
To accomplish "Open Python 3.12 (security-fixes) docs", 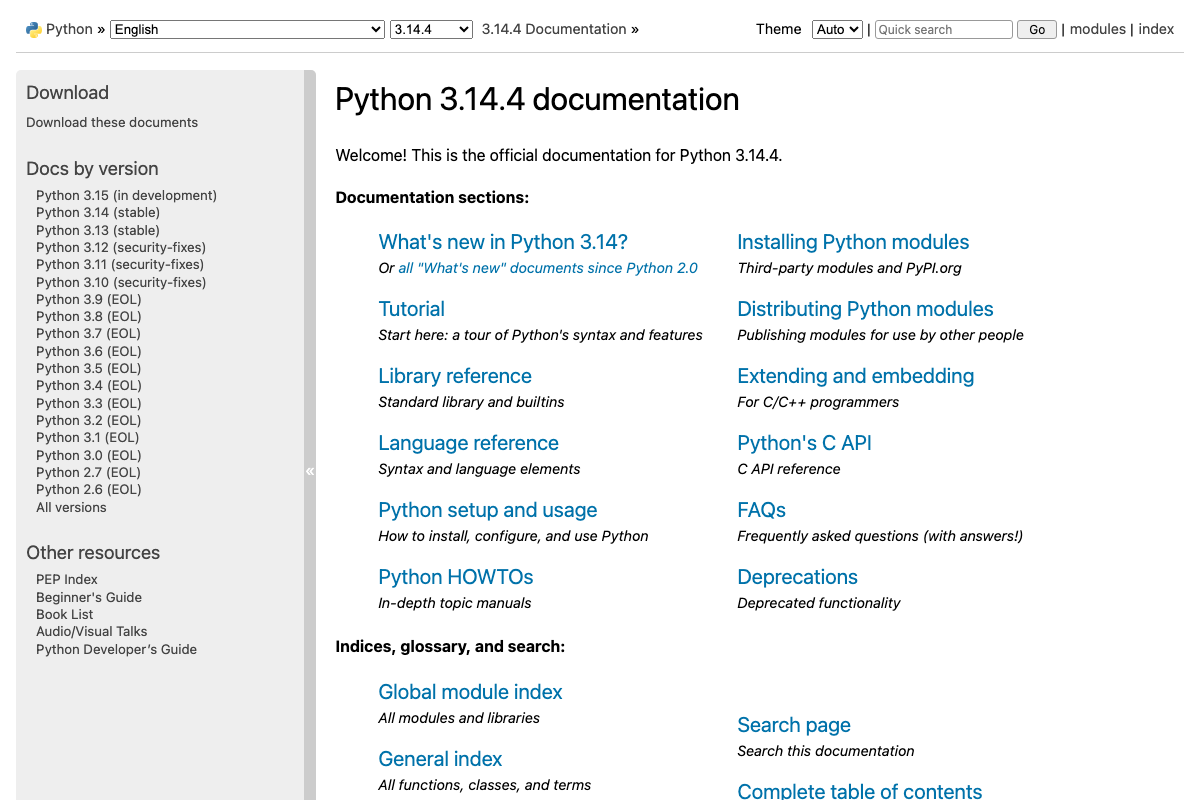I will pyautogui.click(x=121, y=247).
